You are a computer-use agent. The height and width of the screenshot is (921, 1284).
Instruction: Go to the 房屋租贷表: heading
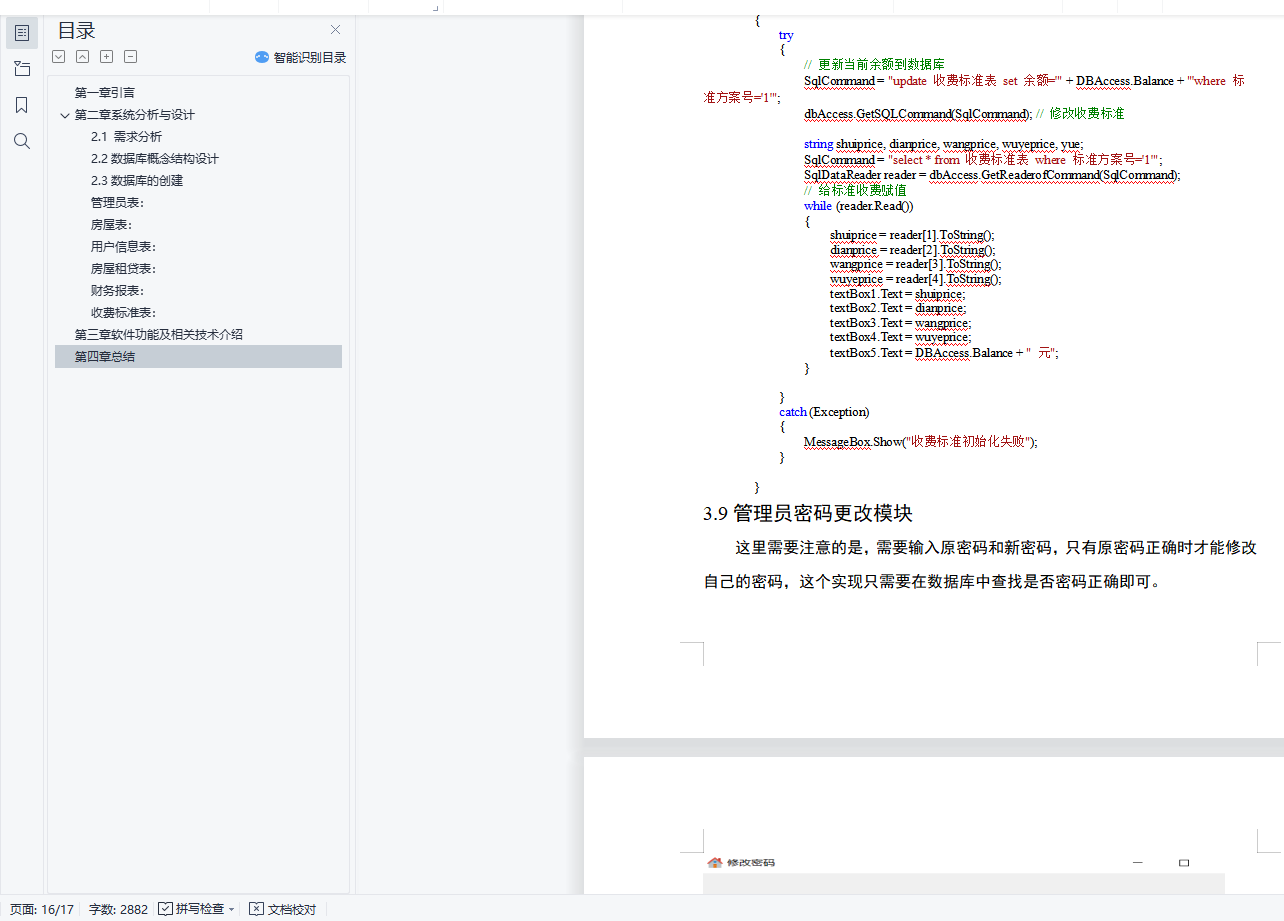tap(123, 268)
